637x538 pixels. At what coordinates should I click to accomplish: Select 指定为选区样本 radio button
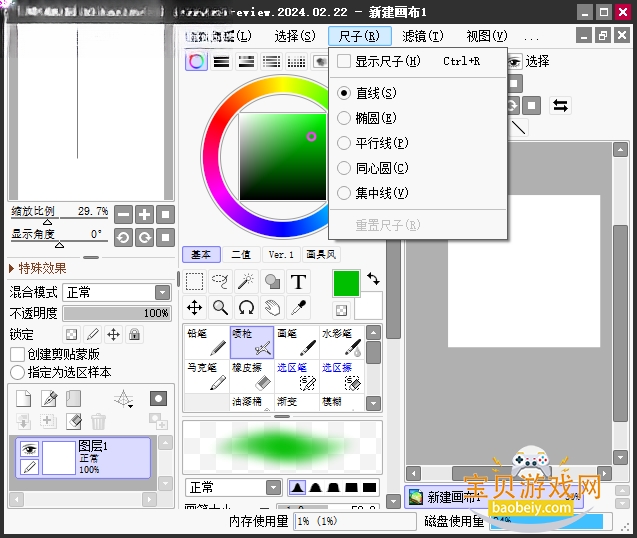(17, 372)
